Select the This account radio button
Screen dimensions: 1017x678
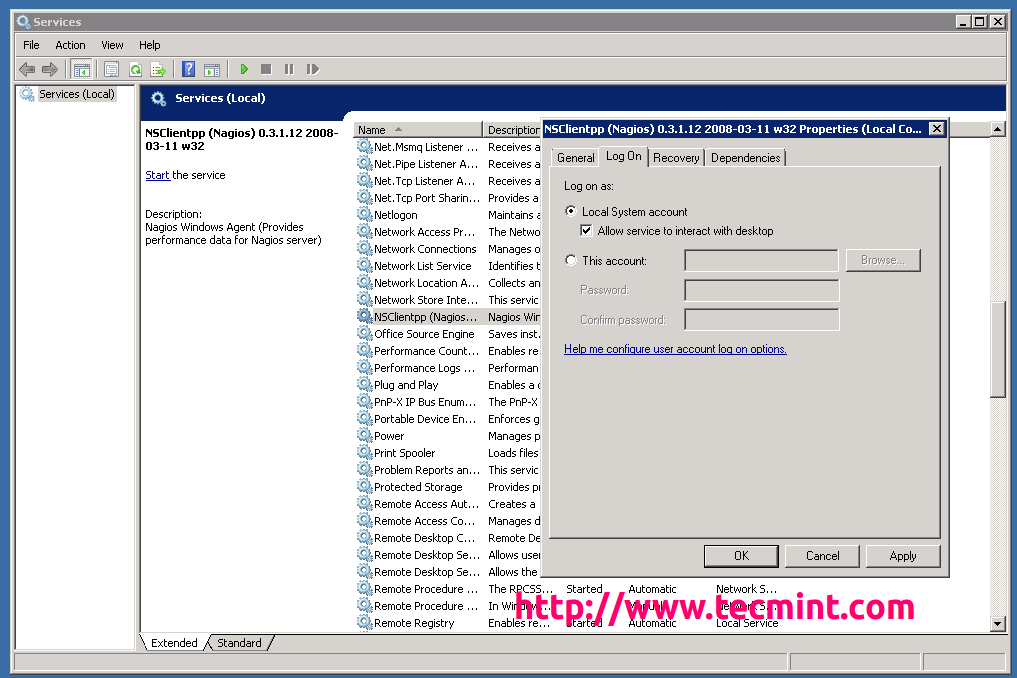click(571, 261)
